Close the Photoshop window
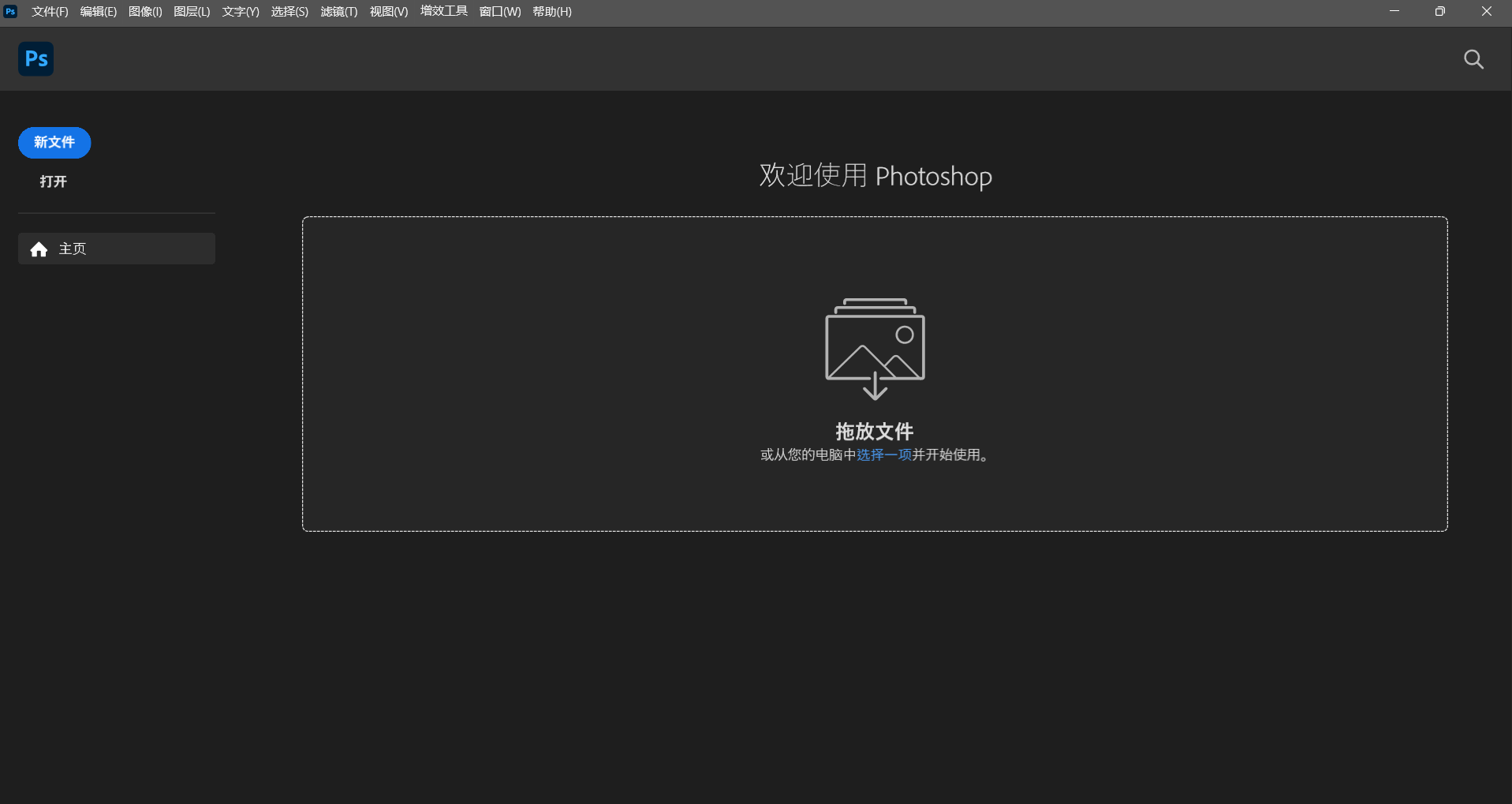This screenshot has width=1512, height=804. coord(1487,11)
